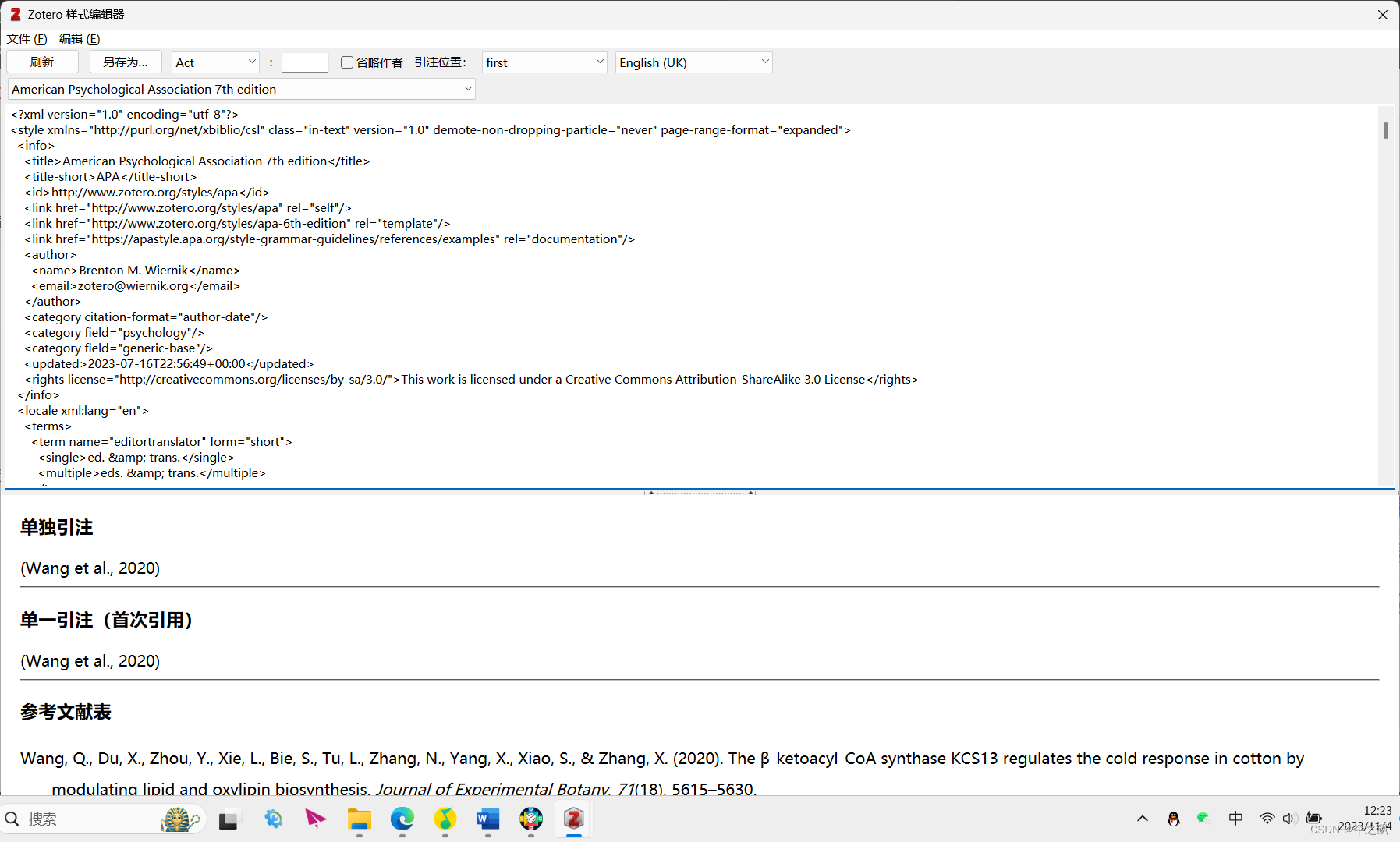Viewport: 1400px width, 842px height.
Task: Open File Explorer from the taskbar
Action: tap(359, 819)
